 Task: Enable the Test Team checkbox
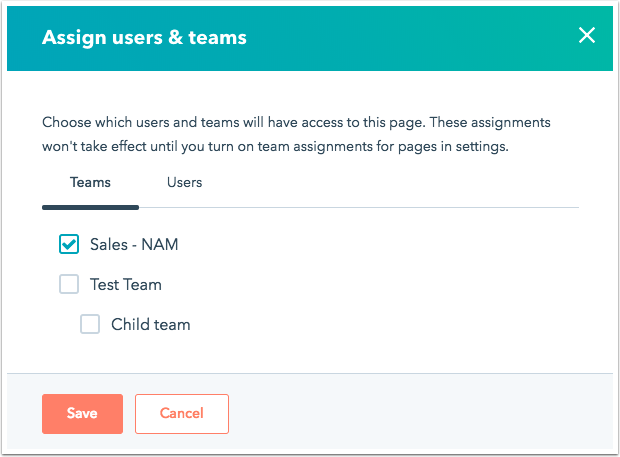(x=69, y=284)
